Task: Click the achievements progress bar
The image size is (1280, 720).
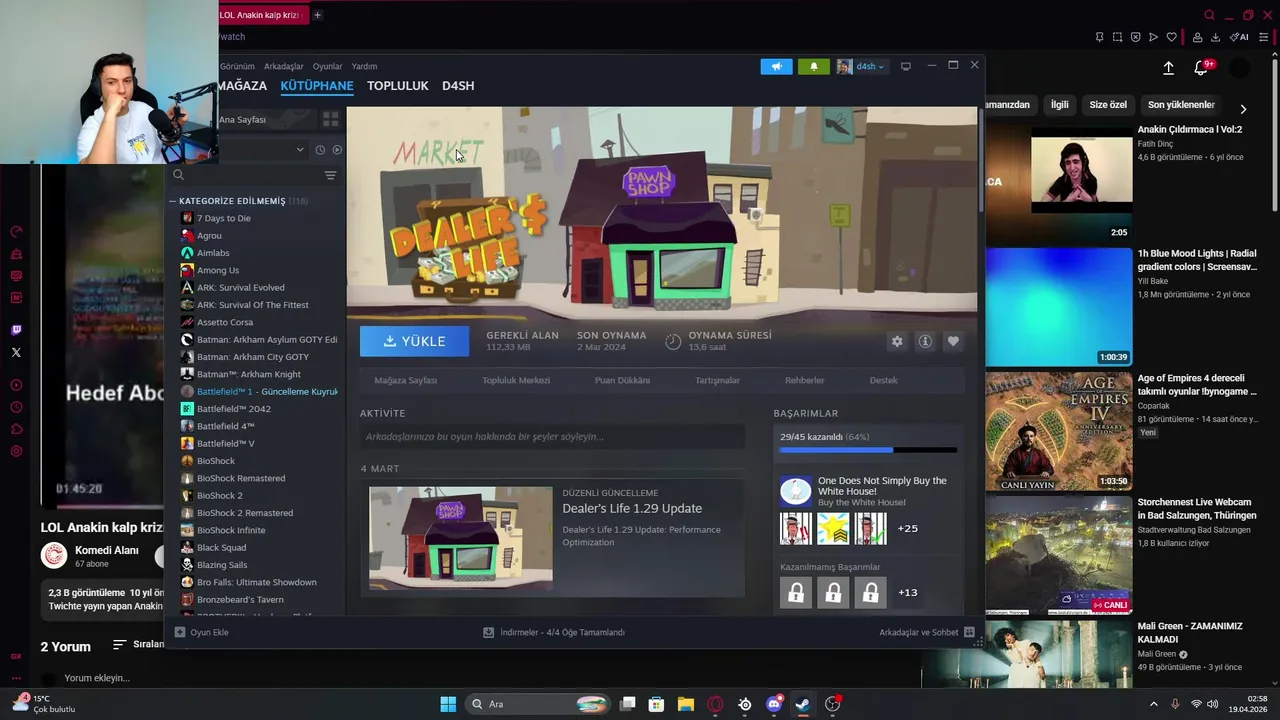Action: (x=868, y=450)
